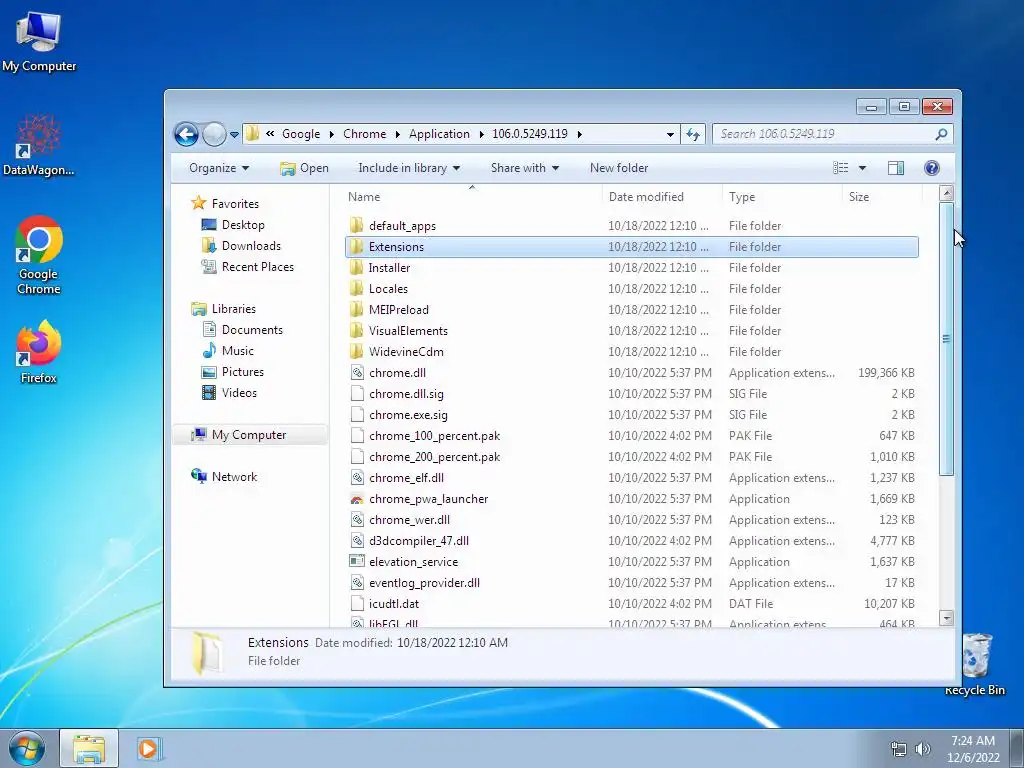Open the address bar history dropdown
The width and height of the screenshot is (1024, 768).
tap(670, 135)
